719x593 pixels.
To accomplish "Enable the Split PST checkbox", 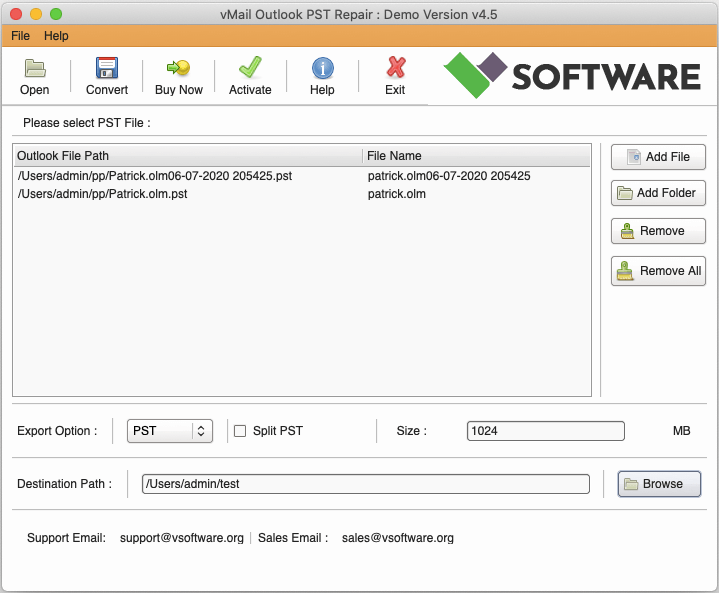I will (x=240, y=431).
